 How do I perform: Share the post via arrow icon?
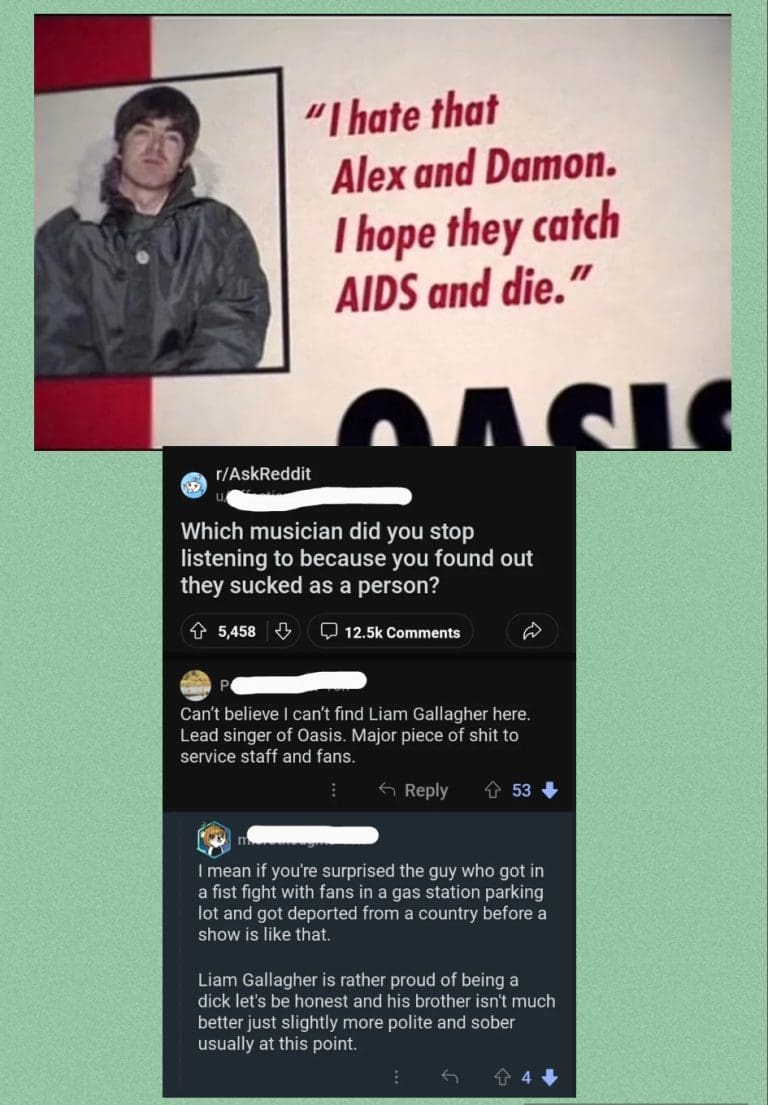tap(532, 631)
